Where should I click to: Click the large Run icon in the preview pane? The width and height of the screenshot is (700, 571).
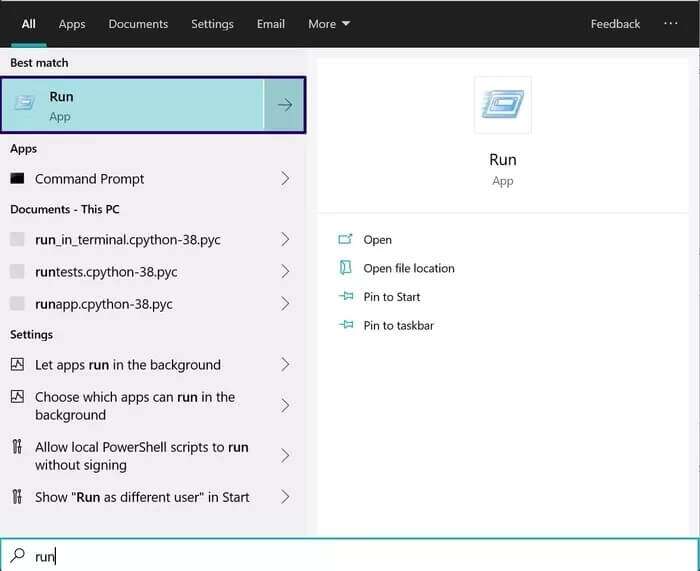(503, 104)
